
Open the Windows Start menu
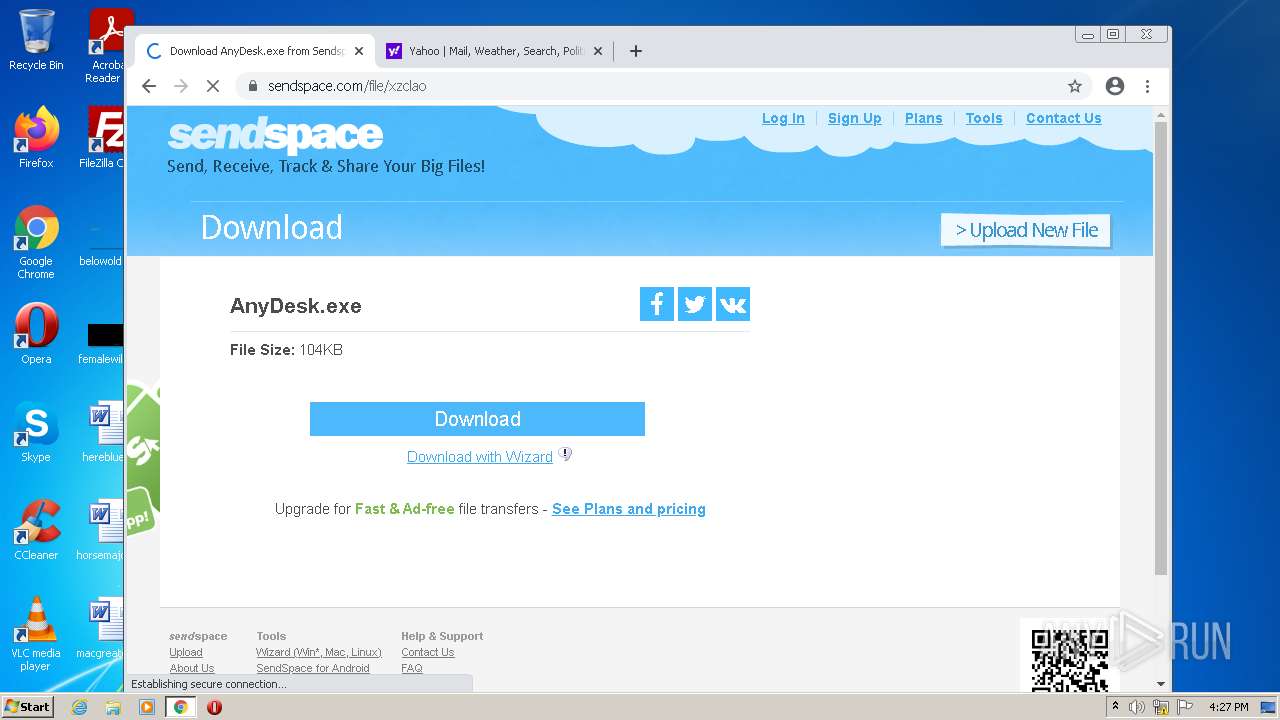point(27,707)
